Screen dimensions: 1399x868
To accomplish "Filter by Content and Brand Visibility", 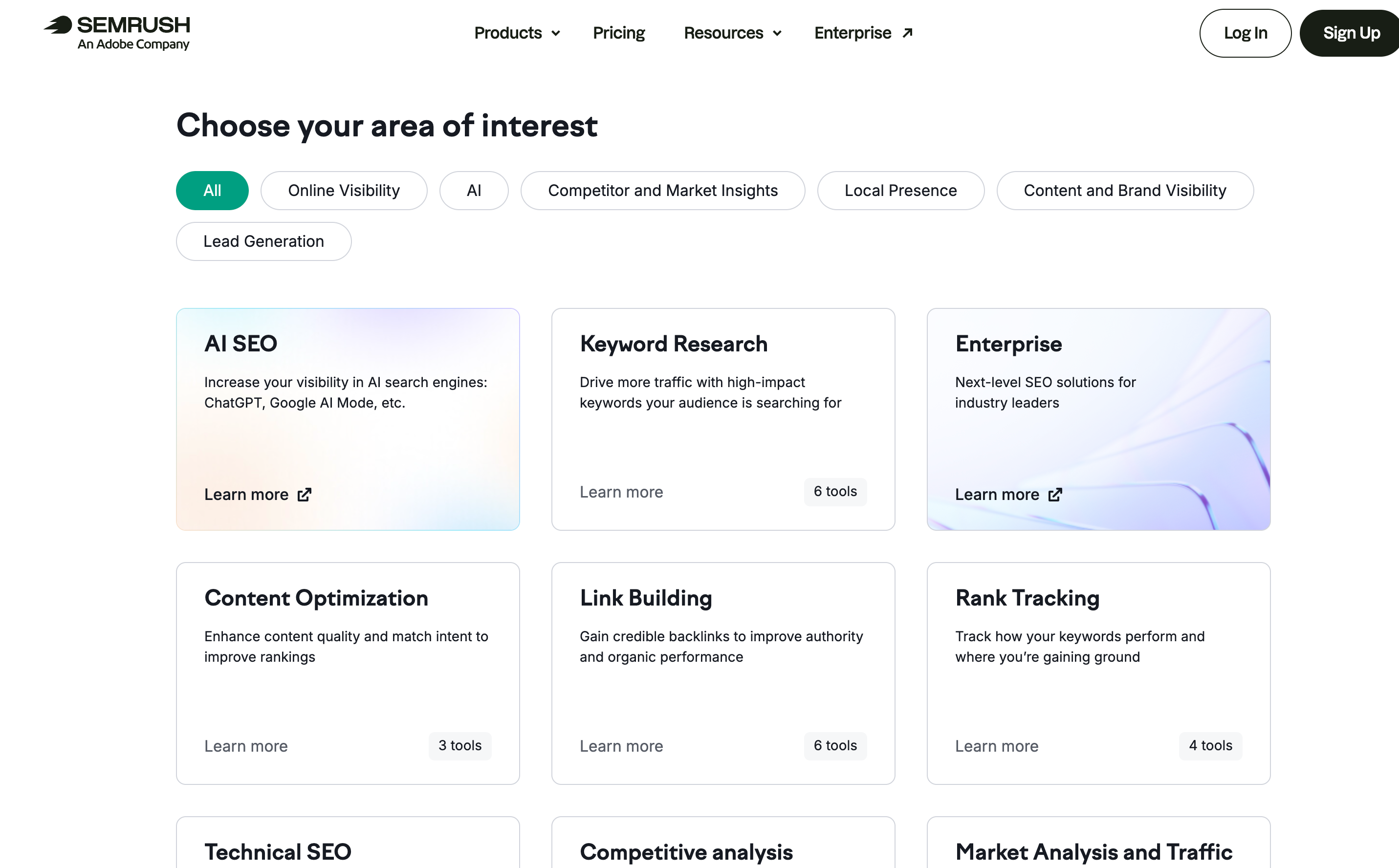I will tap(1125, 191).
